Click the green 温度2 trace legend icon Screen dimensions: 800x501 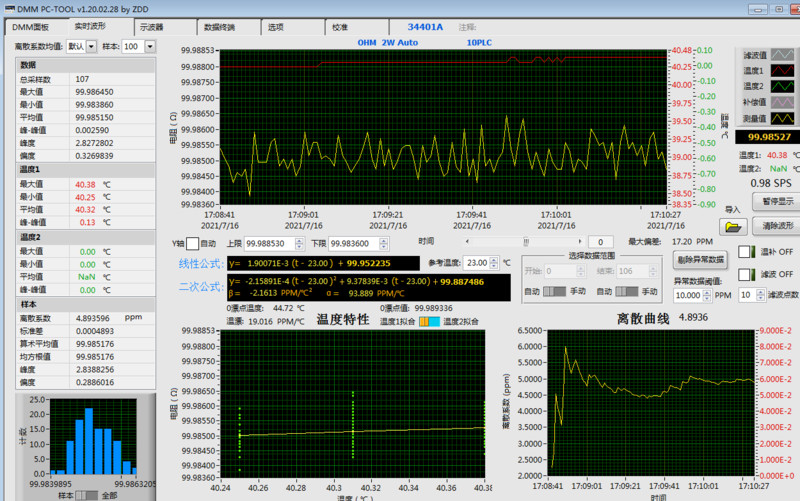784,87
